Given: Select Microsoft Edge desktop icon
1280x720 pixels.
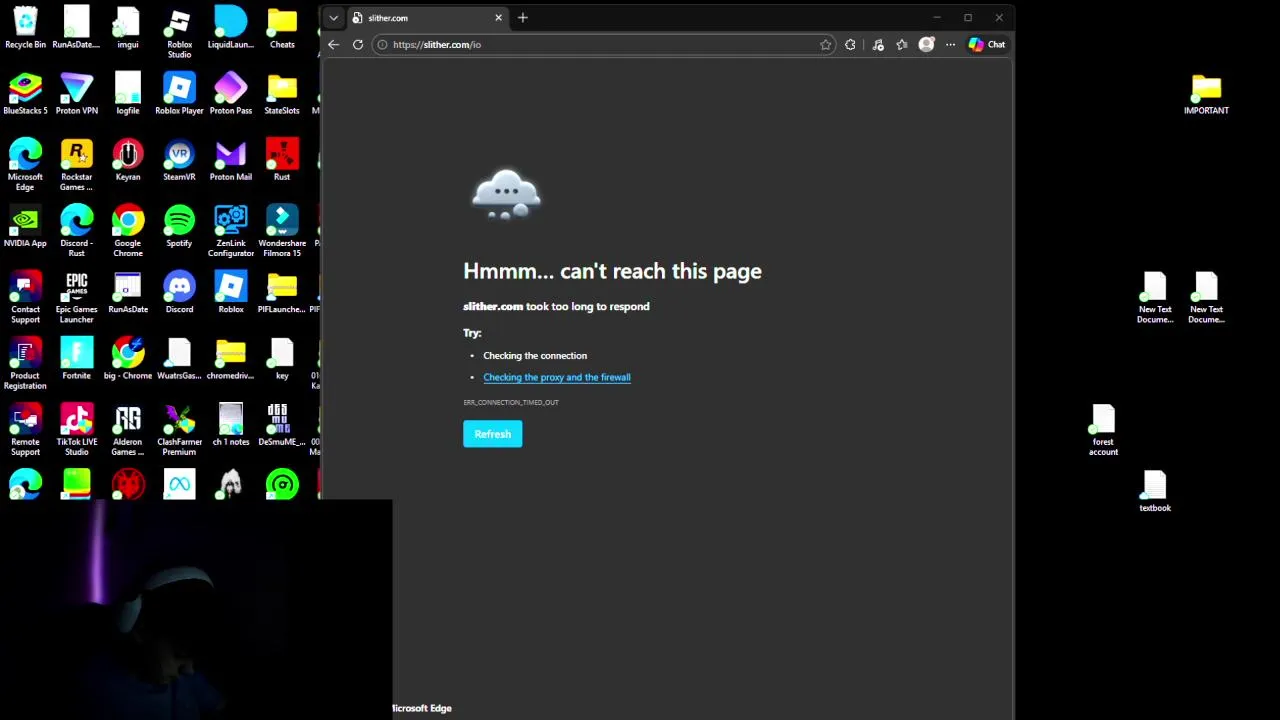Looking at the screenshot, I should pyautogui.click(x=25, y=165).
